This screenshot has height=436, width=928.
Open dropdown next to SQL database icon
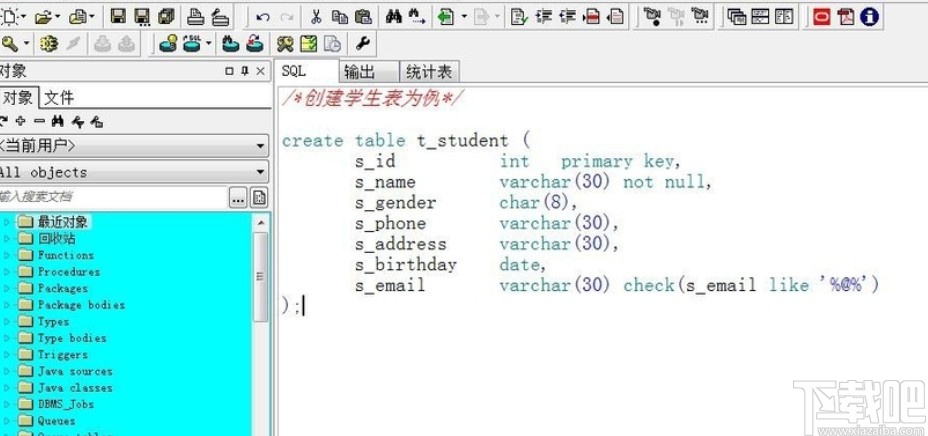(x=208, y=44)
